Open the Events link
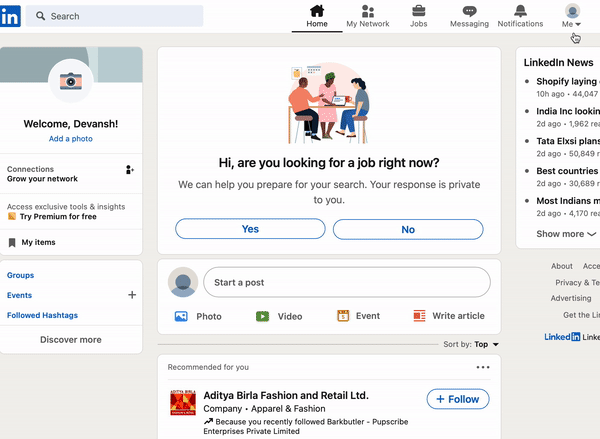 click(x=20, y=295)
